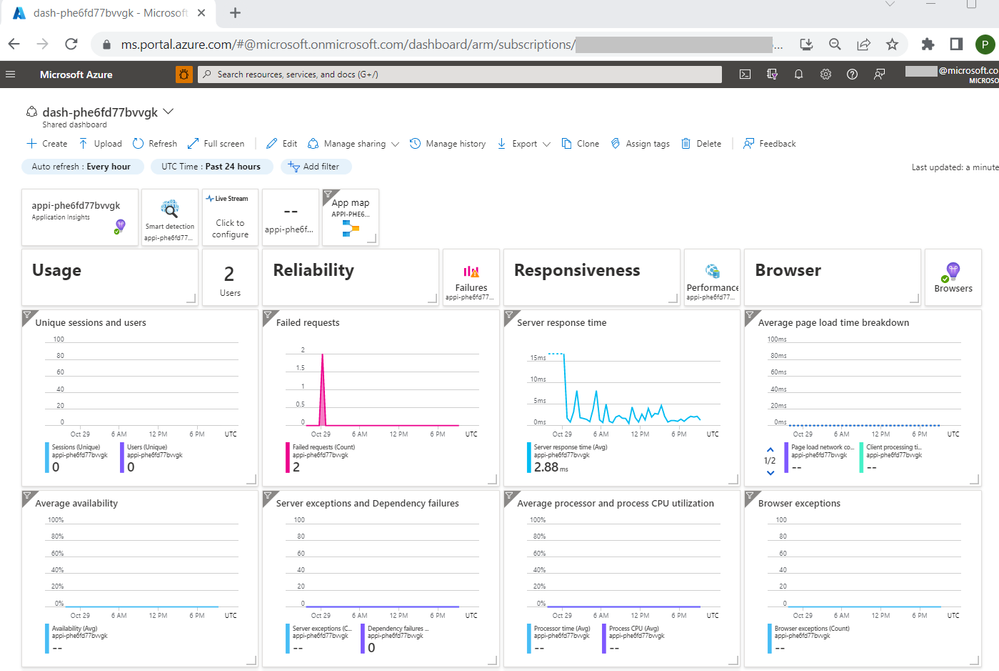Open the Performance tile
999x671 pixels.
point(712,277)
